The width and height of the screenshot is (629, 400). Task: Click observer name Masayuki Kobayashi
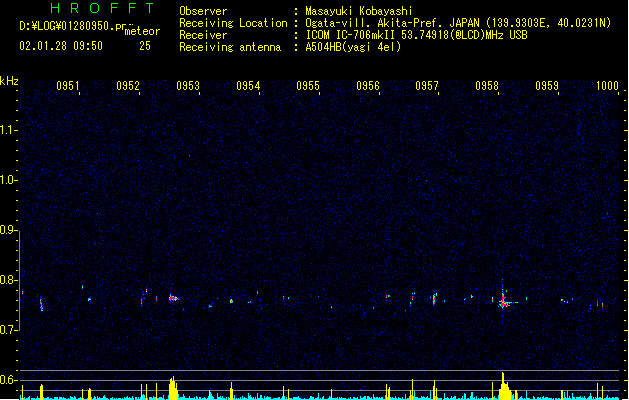[359, 11]
